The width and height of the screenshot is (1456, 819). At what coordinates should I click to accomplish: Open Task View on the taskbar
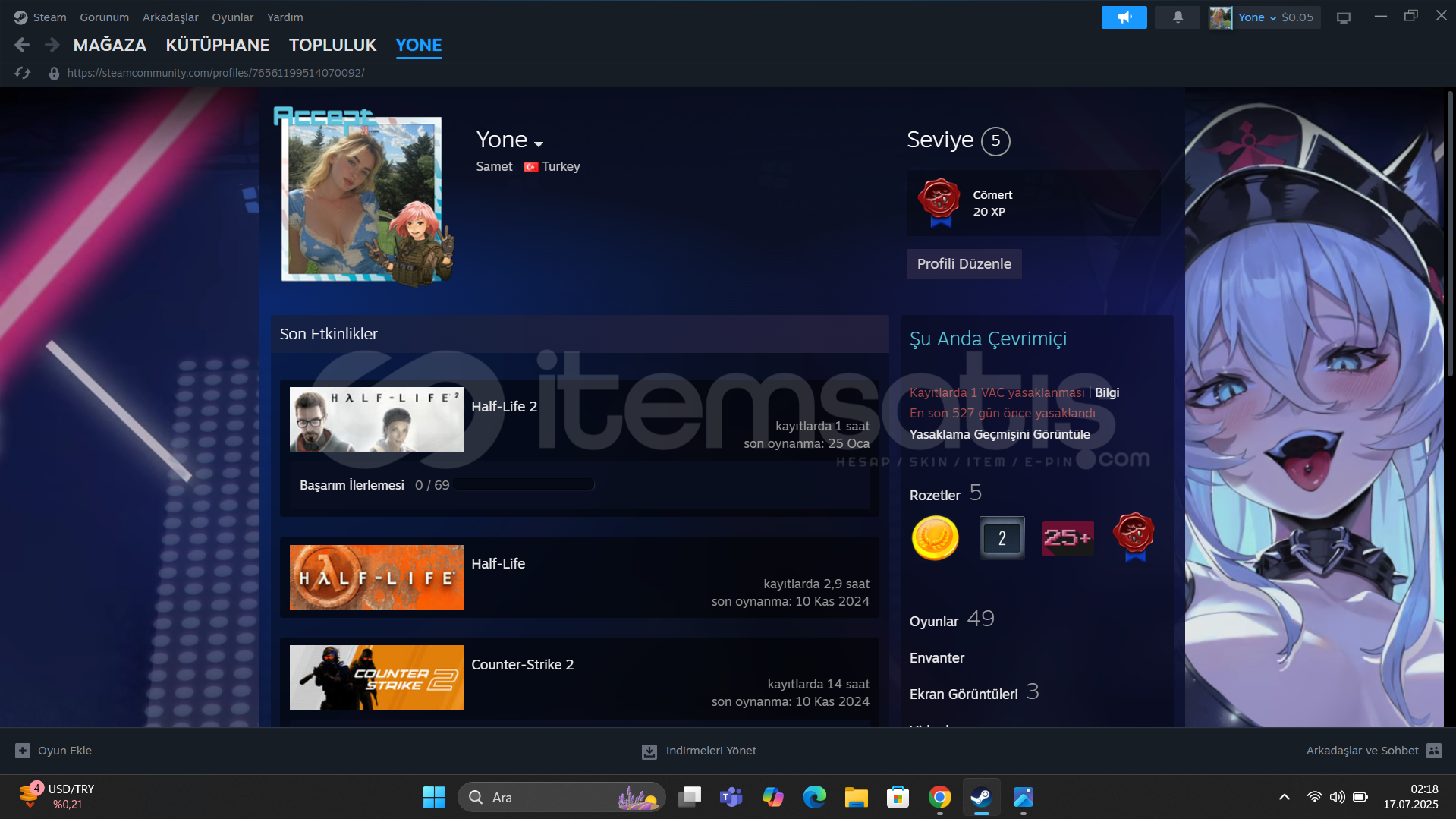(690, 798)
